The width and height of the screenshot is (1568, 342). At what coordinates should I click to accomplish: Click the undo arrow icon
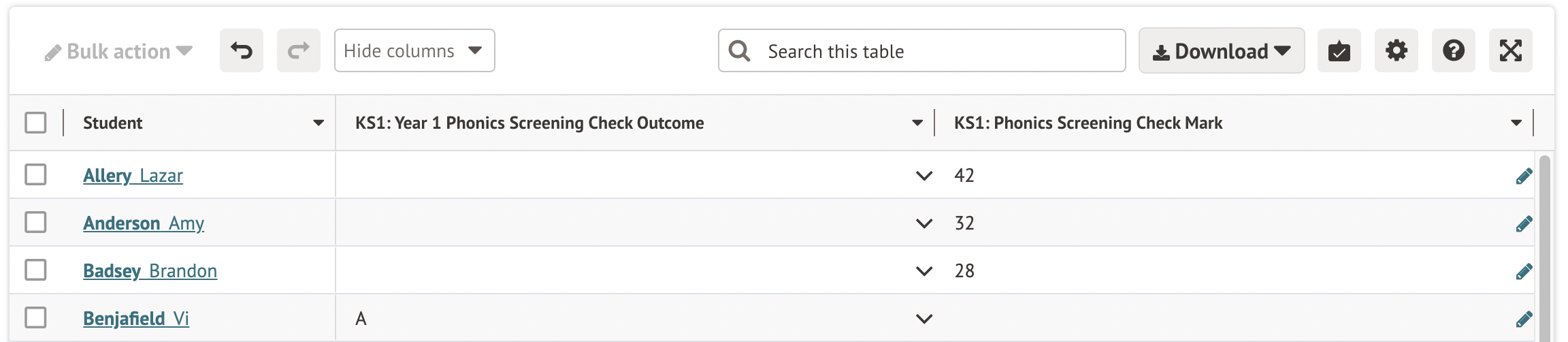242,50
